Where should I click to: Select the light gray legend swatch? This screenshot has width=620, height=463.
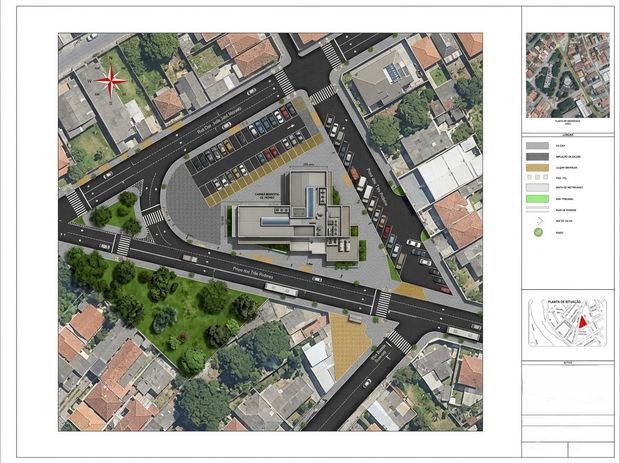[x=537, y=146]
